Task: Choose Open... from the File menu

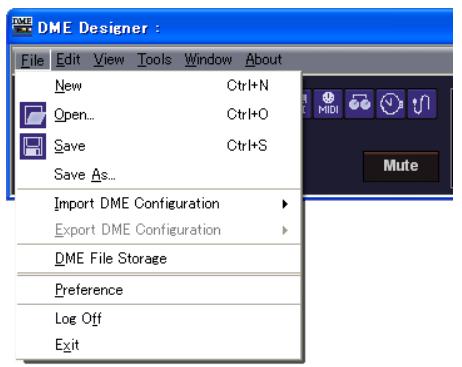Action: pyautogui.click(x=158, y=115)
